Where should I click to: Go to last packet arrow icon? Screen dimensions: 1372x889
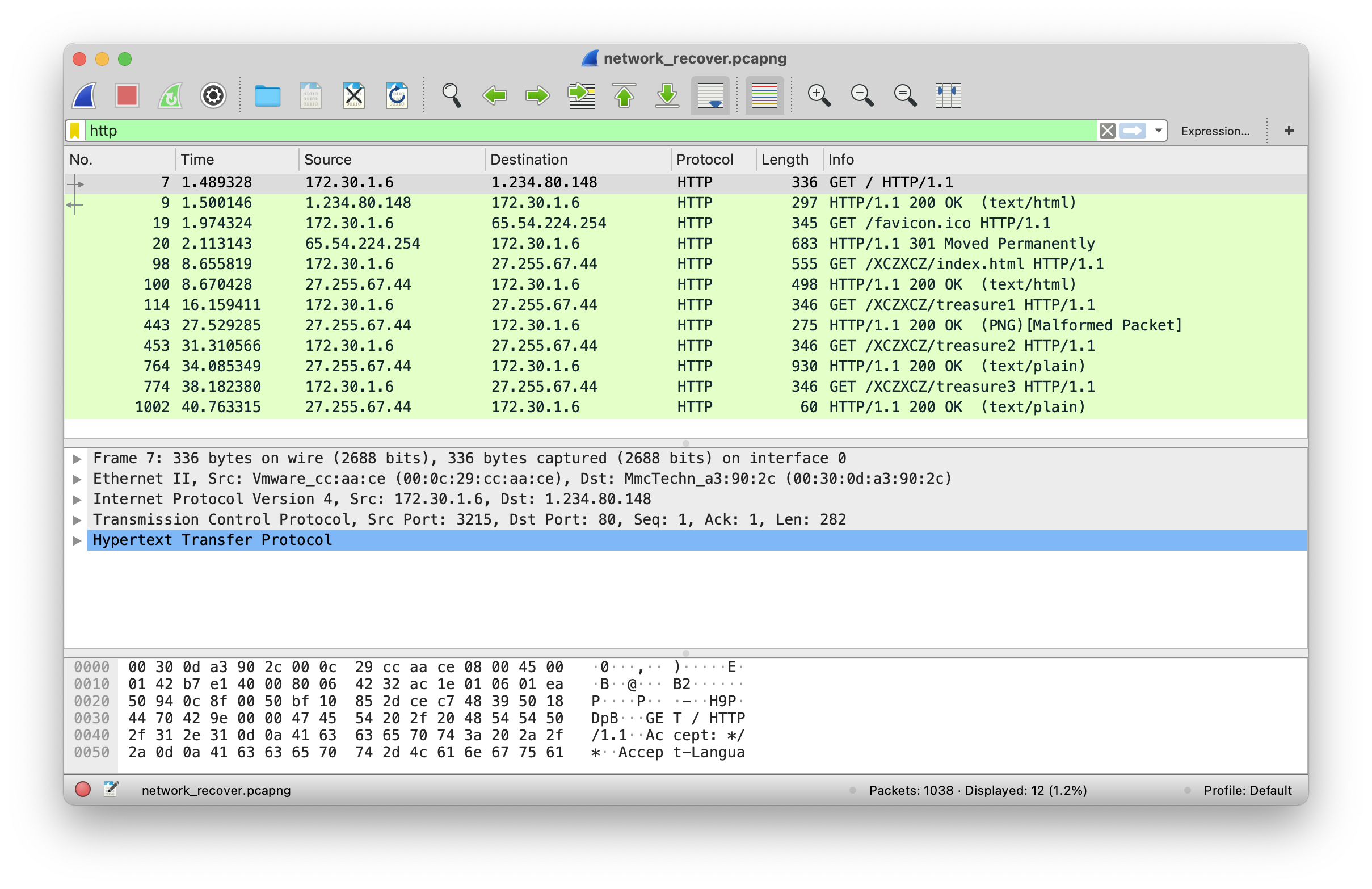(x=667, y=95)
